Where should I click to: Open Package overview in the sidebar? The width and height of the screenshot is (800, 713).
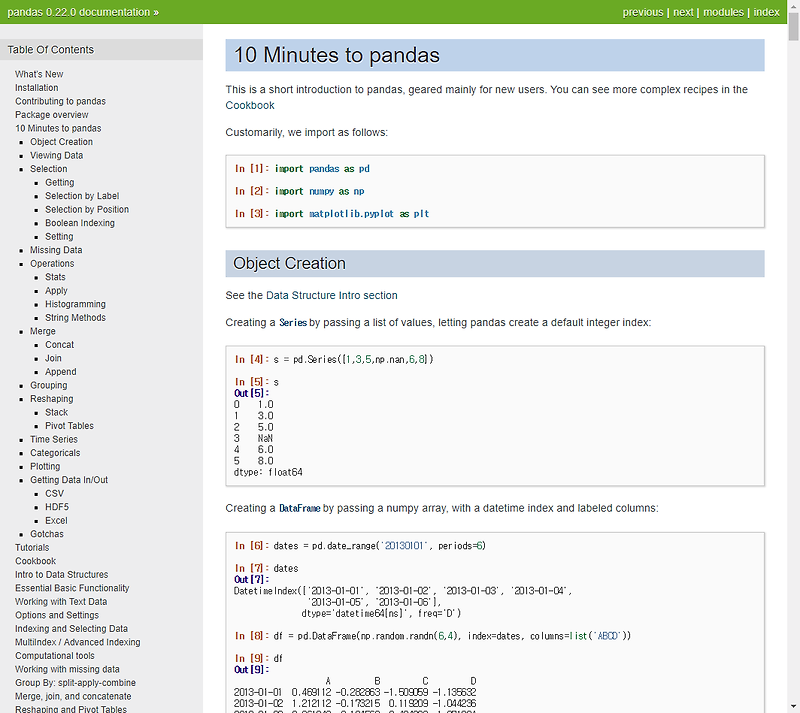[52, 115]
